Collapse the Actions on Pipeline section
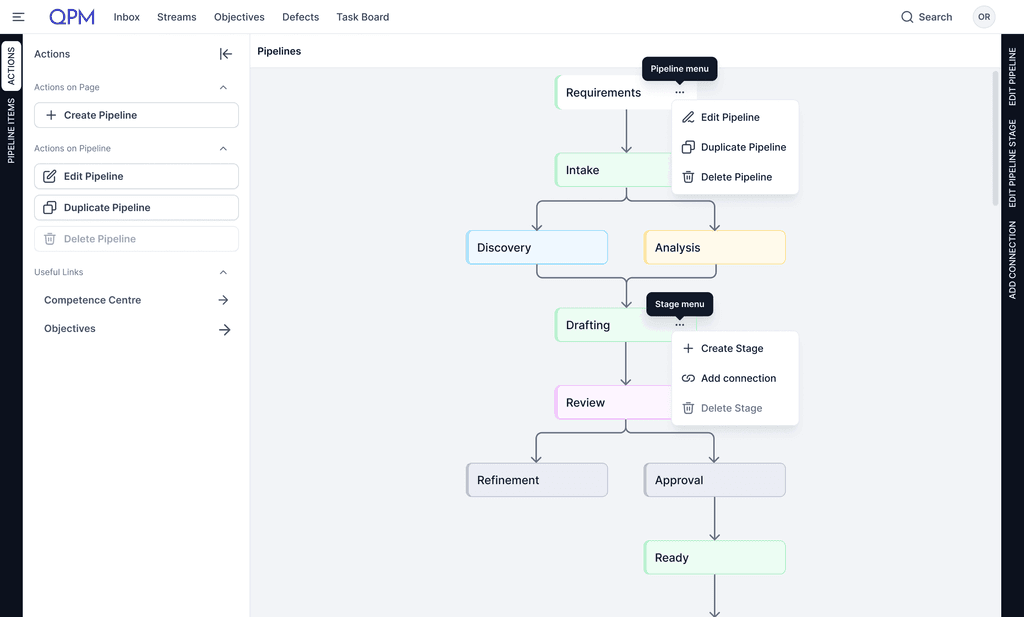Screen dimensions: 1024x617 coord(223,148)
